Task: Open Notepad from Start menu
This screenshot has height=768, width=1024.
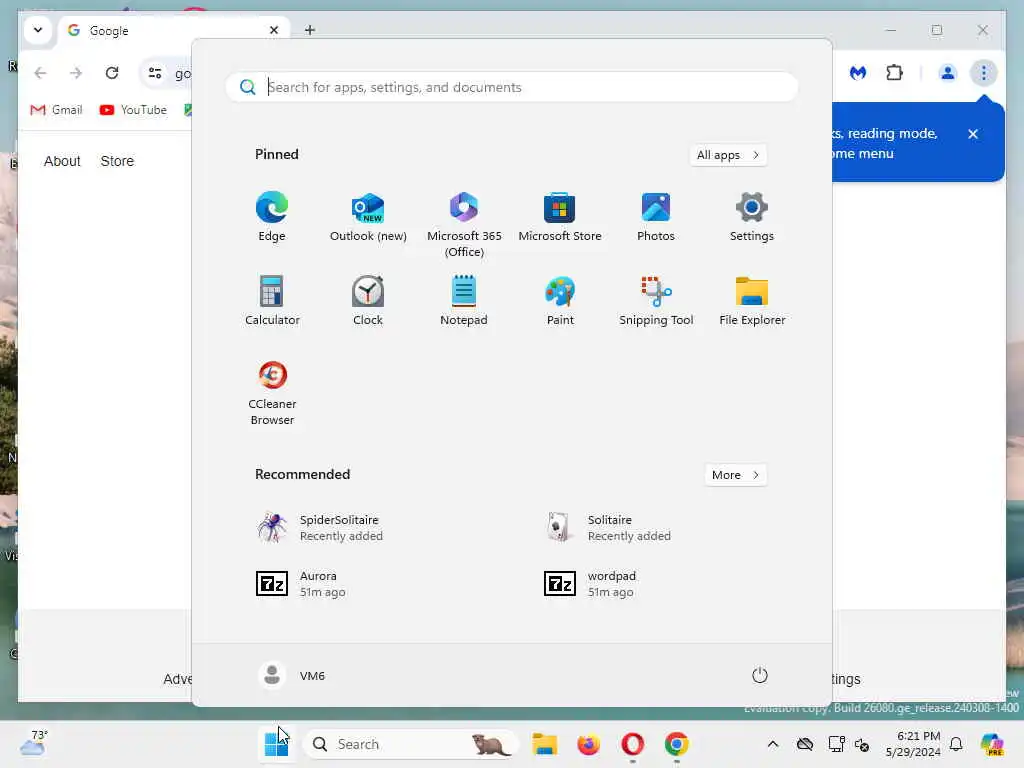Action: [x=464, y=301]
